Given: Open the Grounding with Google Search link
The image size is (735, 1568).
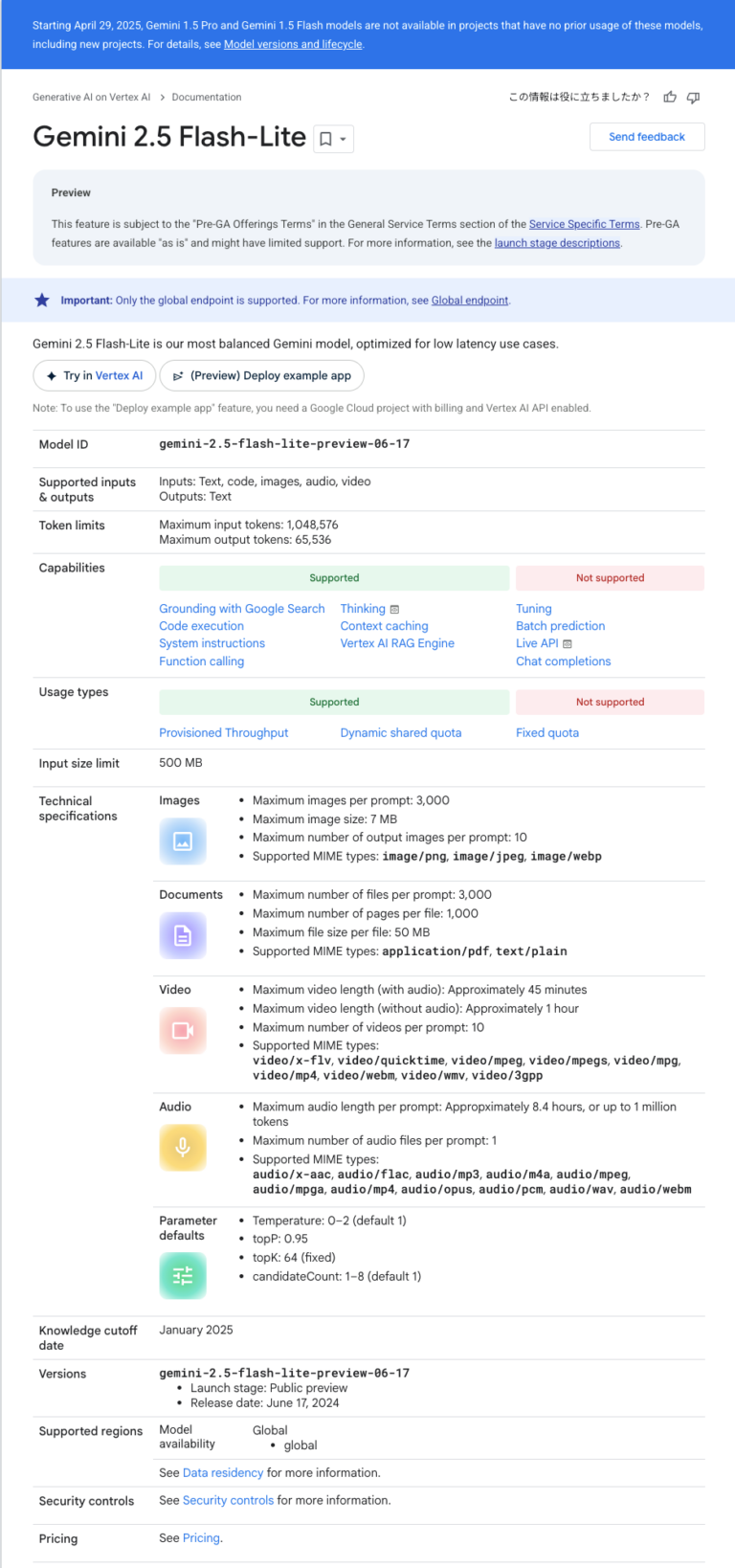Looking at the screenshot, I should pyautogui.click(x=242, y=609).
